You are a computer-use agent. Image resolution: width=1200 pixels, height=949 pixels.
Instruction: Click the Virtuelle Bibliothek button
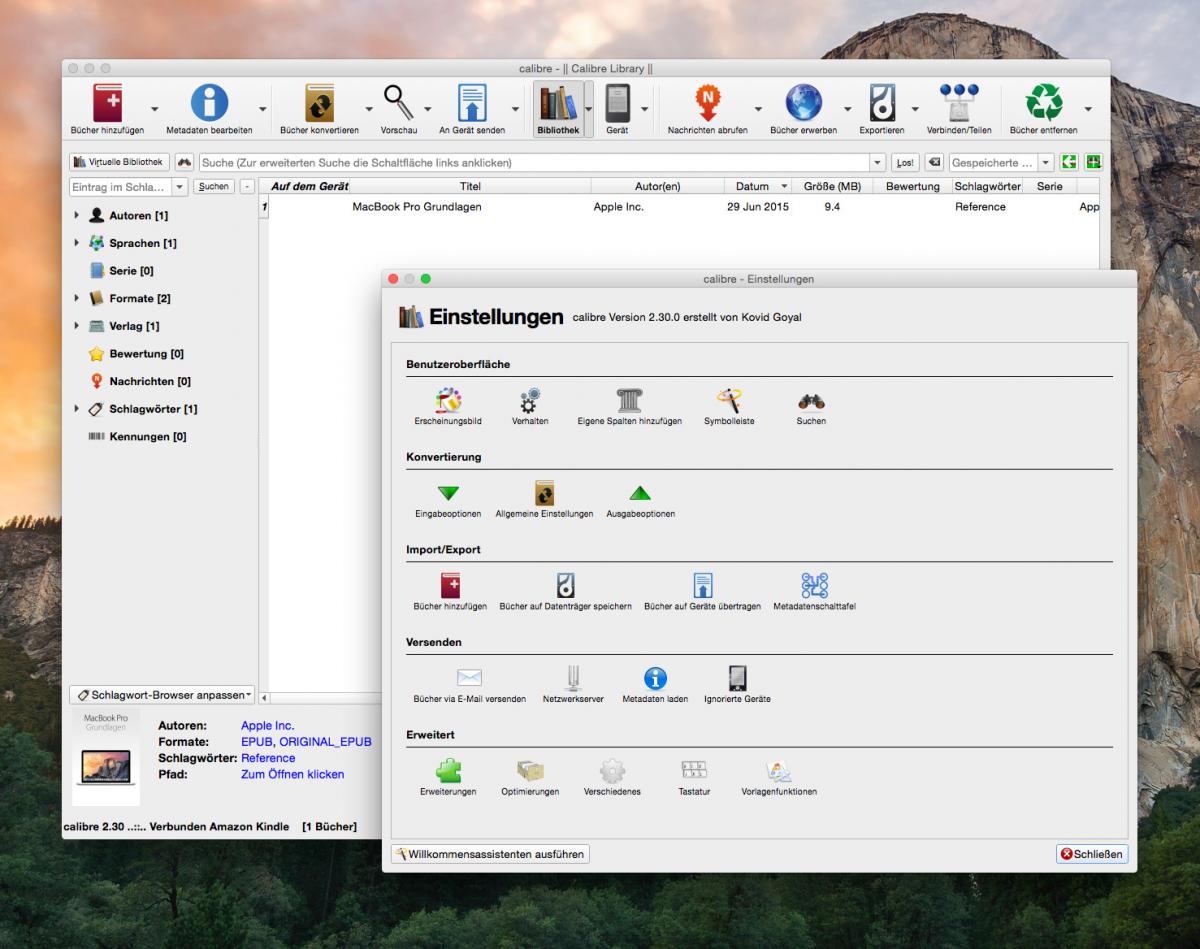pyautogui.click(x=119, y=162)
